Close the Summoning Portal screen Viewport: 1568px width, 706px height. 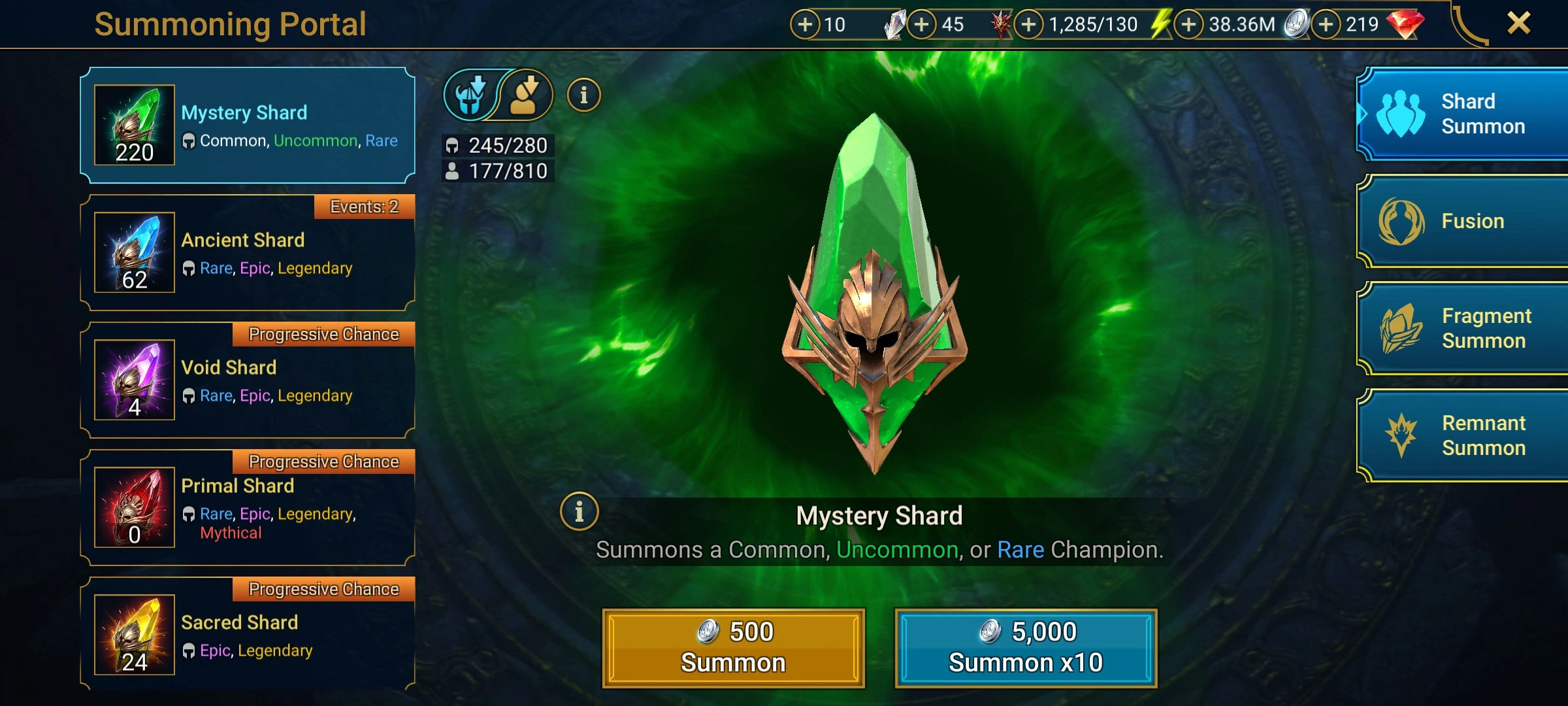coord(1519,24)
